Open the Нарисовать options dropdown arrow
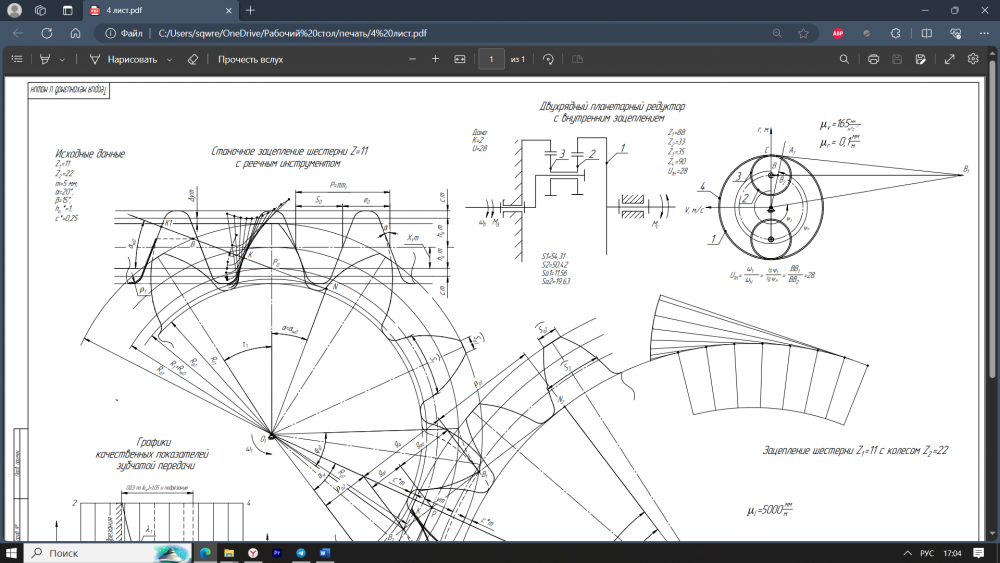The image size is (1000, 563). (x=170, y=59)
